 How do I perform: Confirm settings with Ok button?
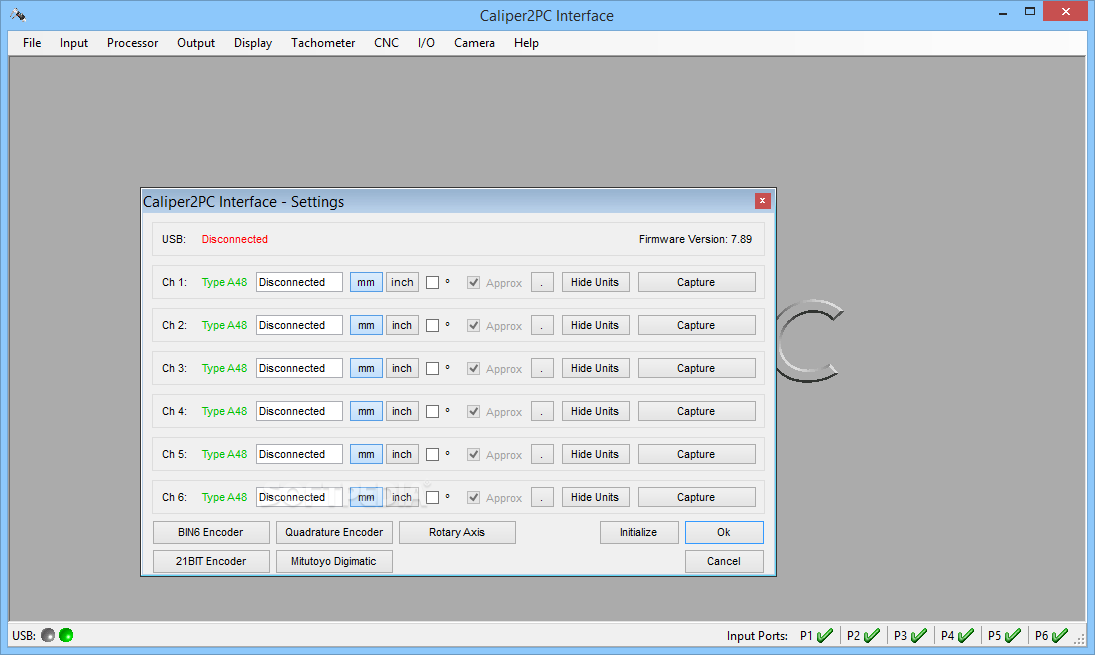723,532
